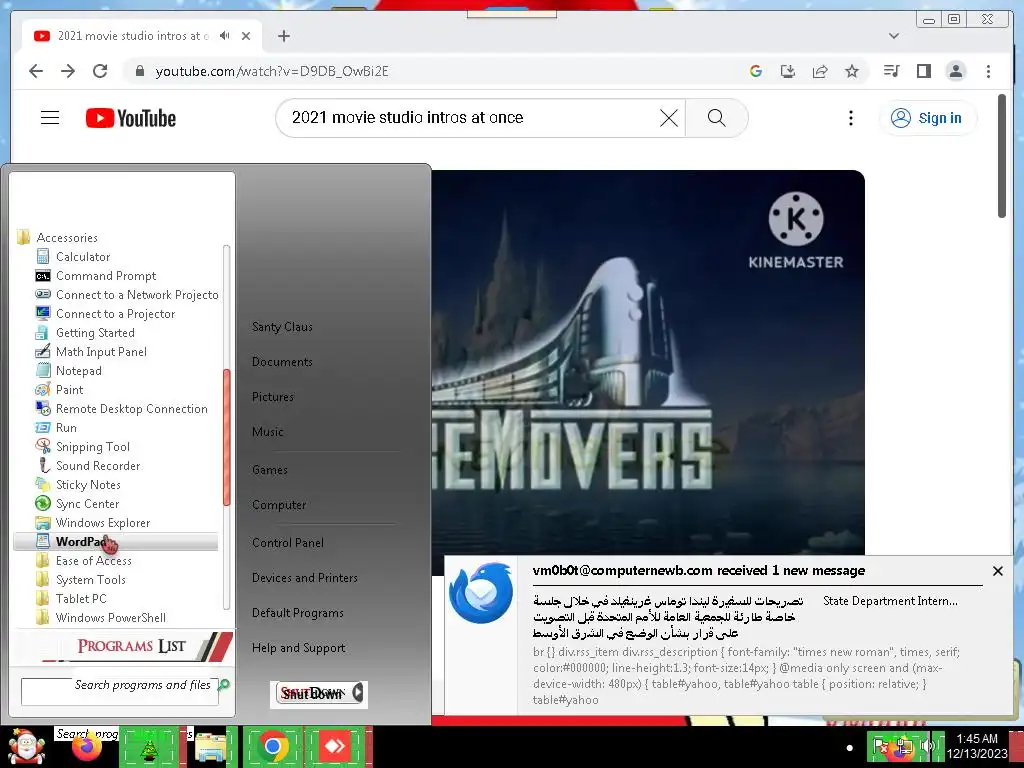The image size is (1024, 768).
Task: Dismiss the Thunderbird notification
Action: coord(997,571)
